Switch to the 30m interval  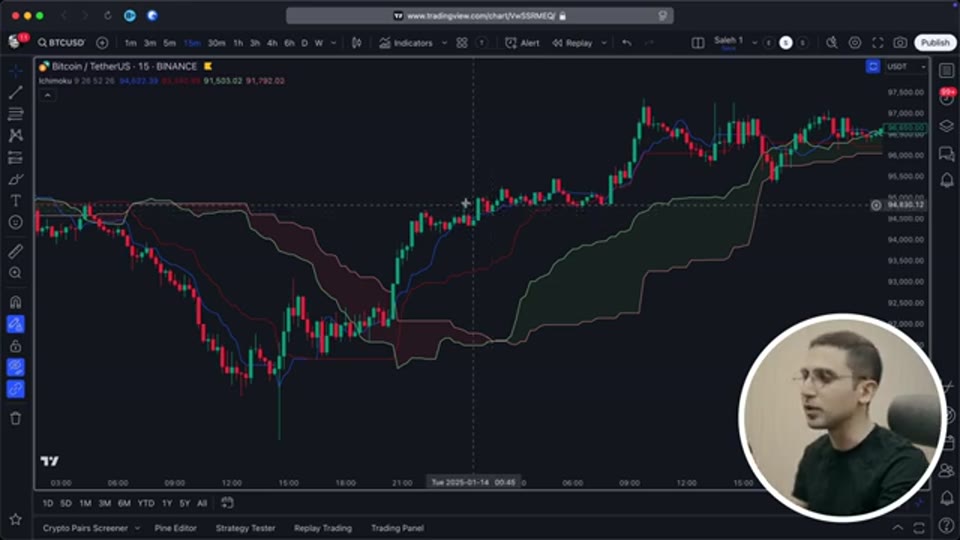pos(216,43)
